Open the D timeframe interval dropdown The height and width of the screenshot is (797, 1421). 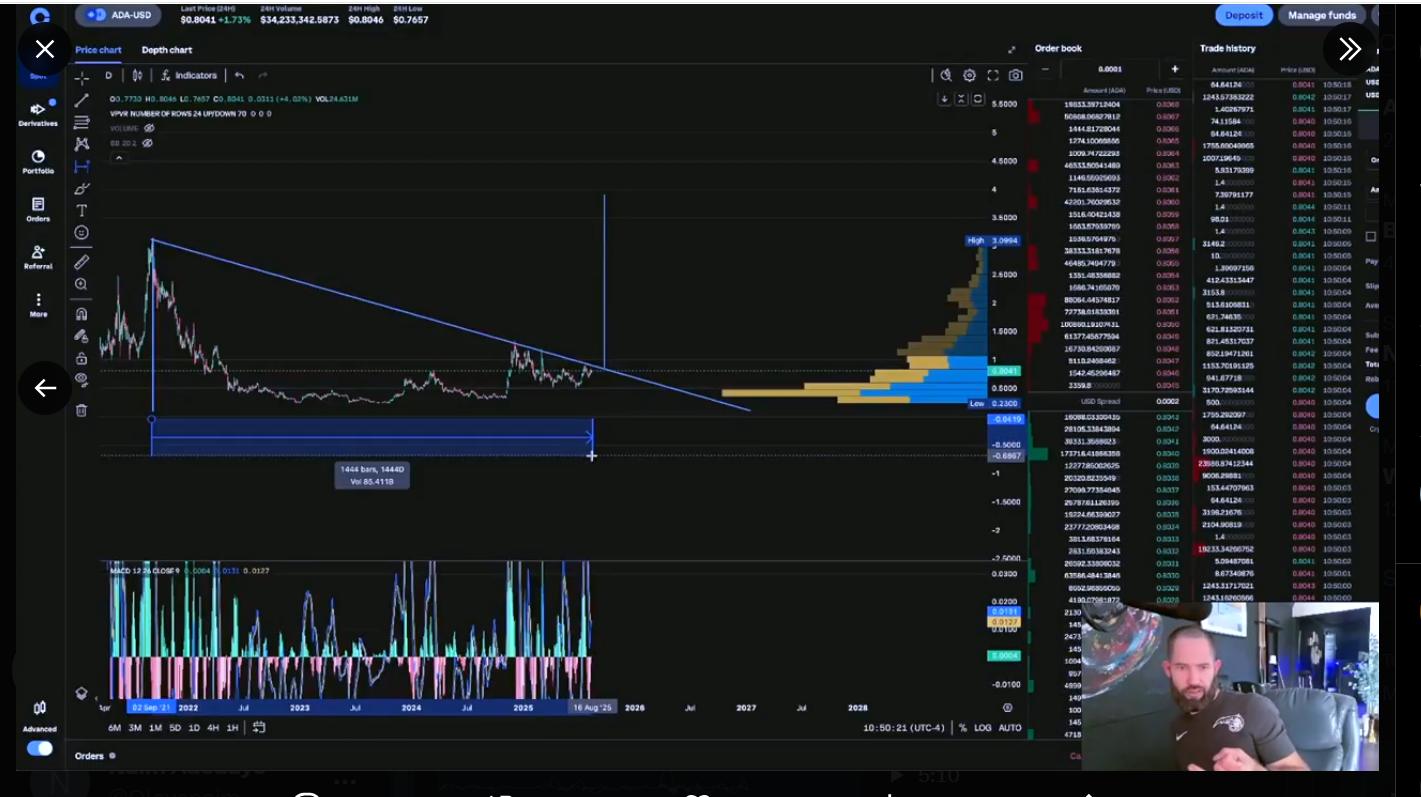(x=108, y=75)
